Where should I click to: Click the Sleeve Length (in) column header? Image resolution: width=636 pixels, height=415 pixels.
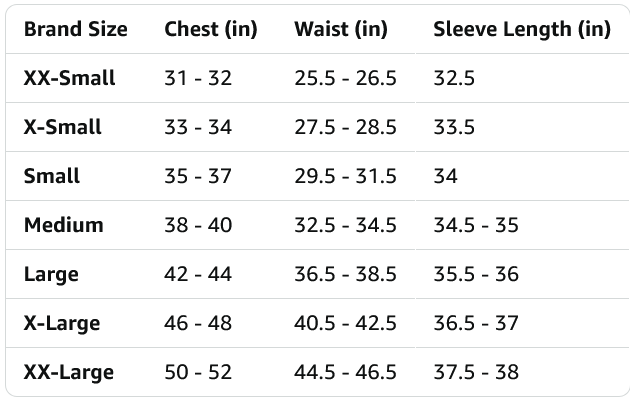[x=521, y=29]
